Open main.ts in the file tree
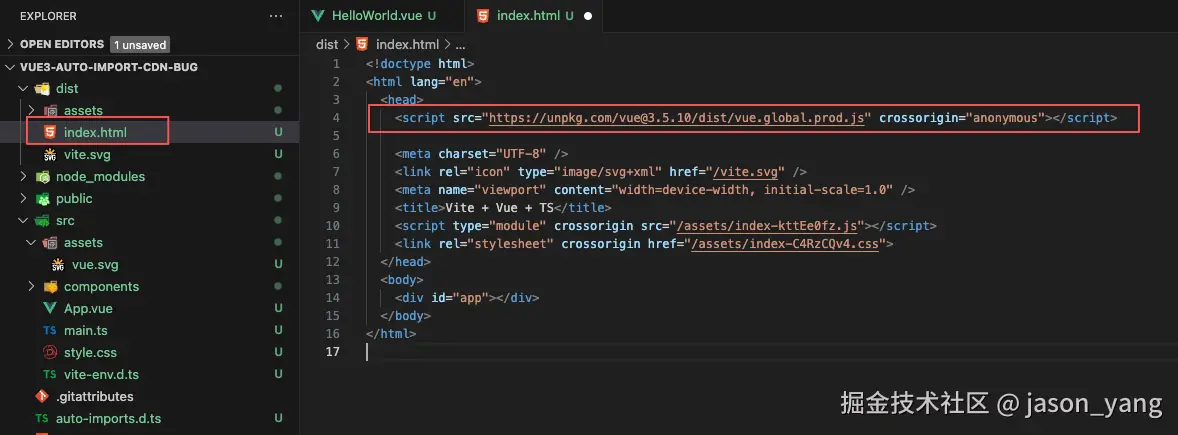Image resolution: width=1178 pixels, height=435 pixels. pyautogui.click(x=86, y=331)
